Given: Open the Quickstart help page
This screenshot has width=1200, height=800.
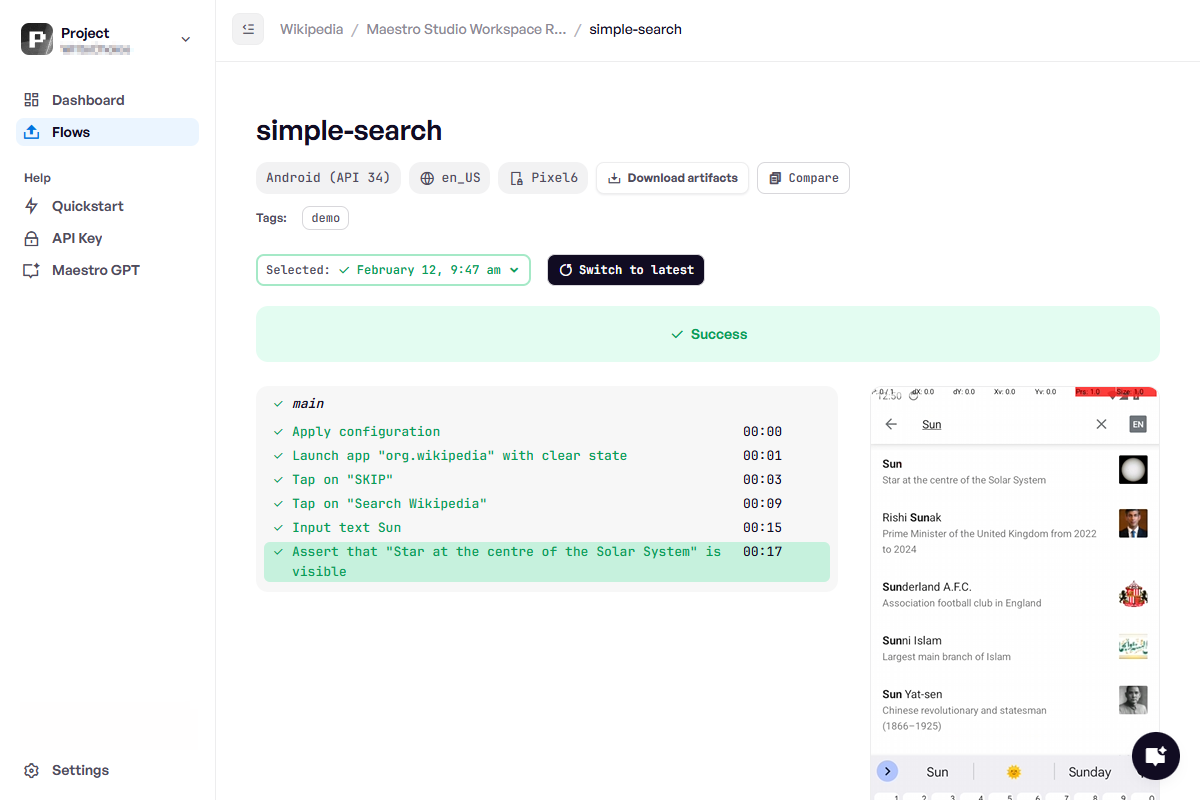Looking at the screenshot, I should 88,206.
